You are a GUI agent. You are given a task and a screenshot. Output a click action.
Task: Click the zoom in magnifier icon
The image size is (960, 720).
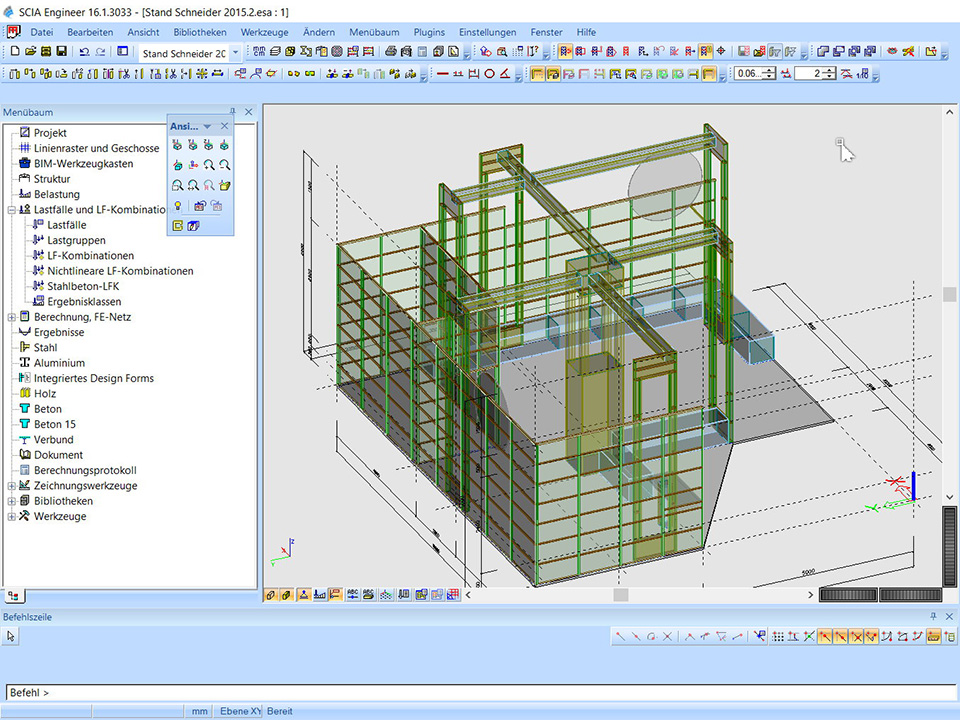[209, 165]
